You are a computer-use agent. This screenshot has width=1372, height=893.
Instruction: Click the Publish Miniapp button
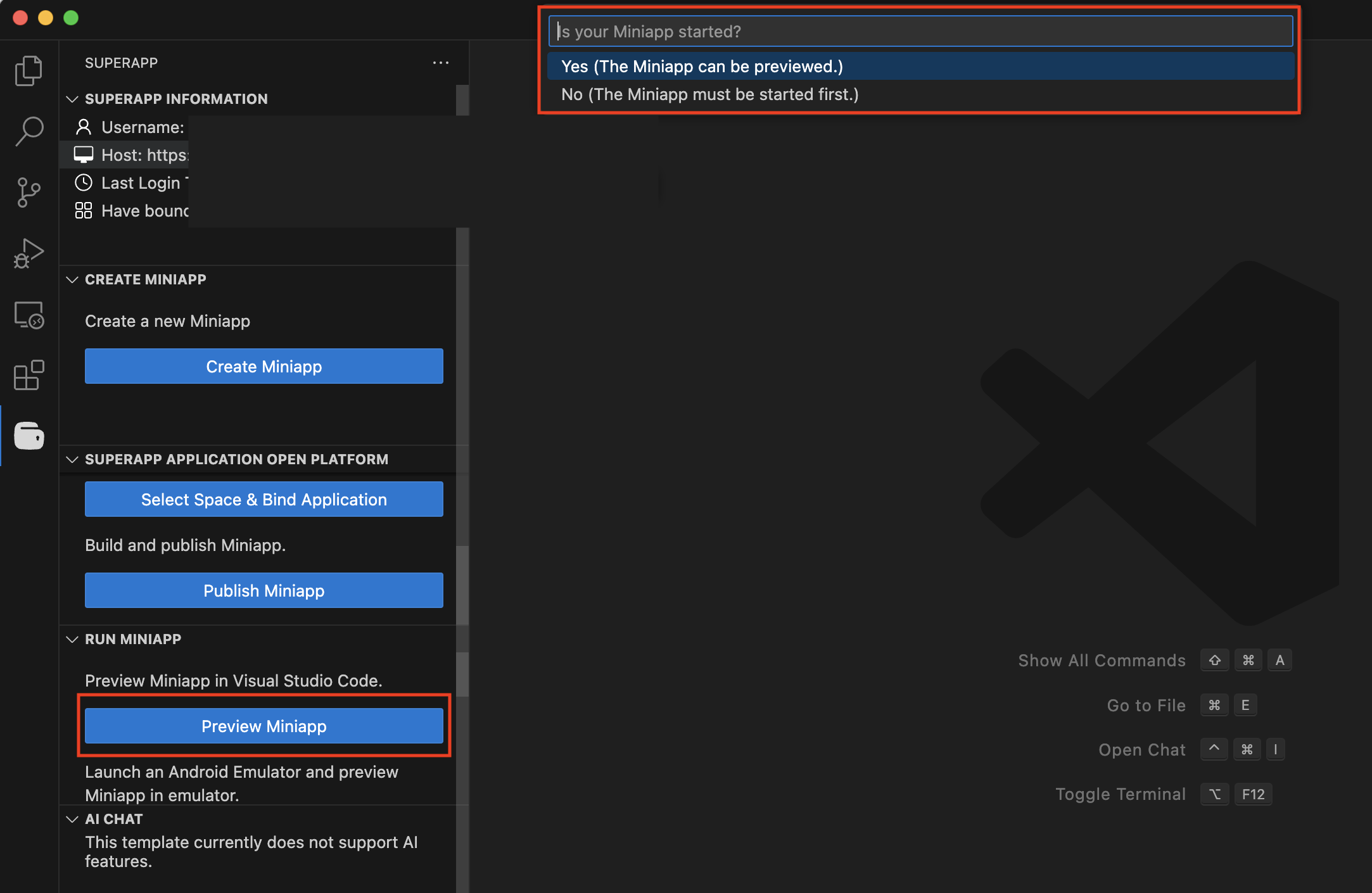264,590
